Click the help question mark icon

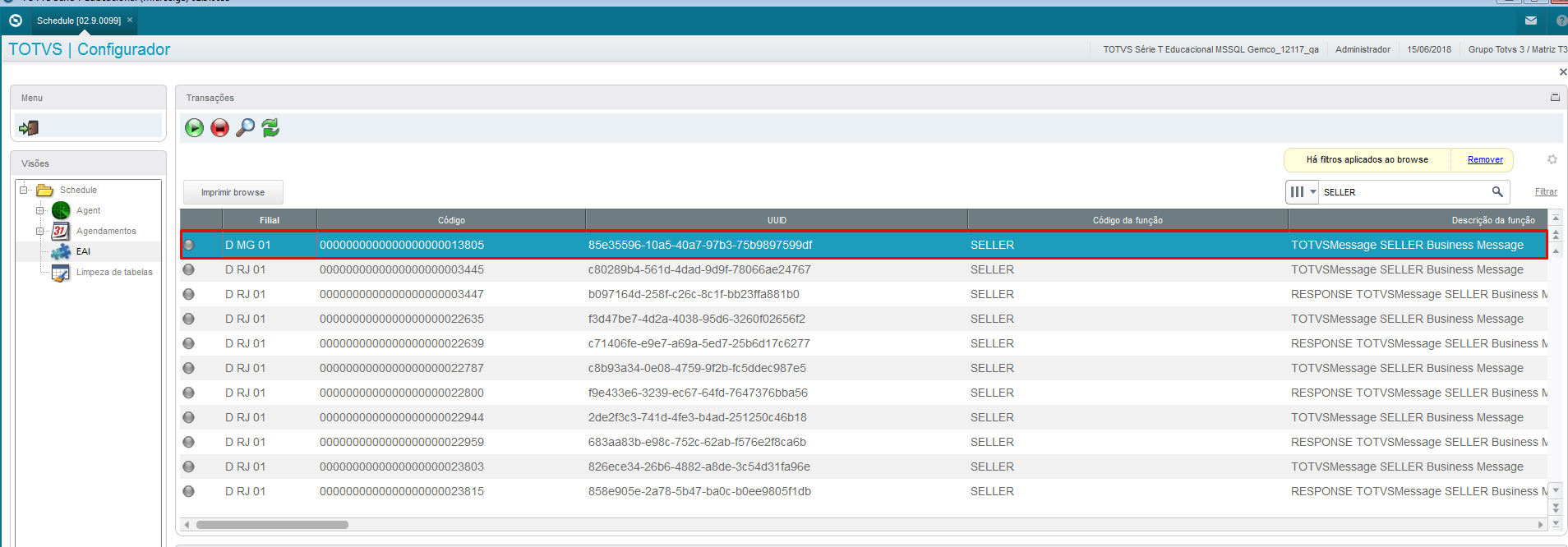pyautogui.click(x=1561, y=21)
